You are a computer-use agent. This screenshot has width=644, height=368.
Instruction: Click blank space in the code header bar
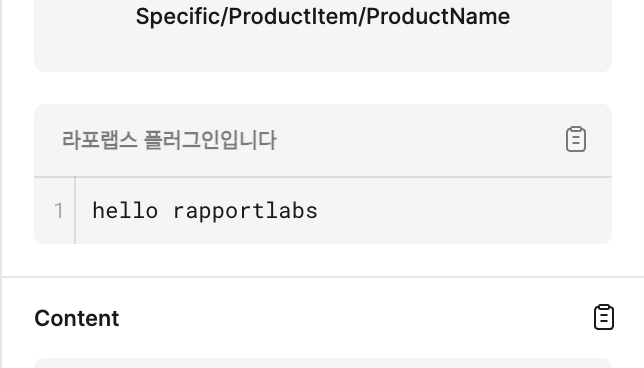(419, 140)
